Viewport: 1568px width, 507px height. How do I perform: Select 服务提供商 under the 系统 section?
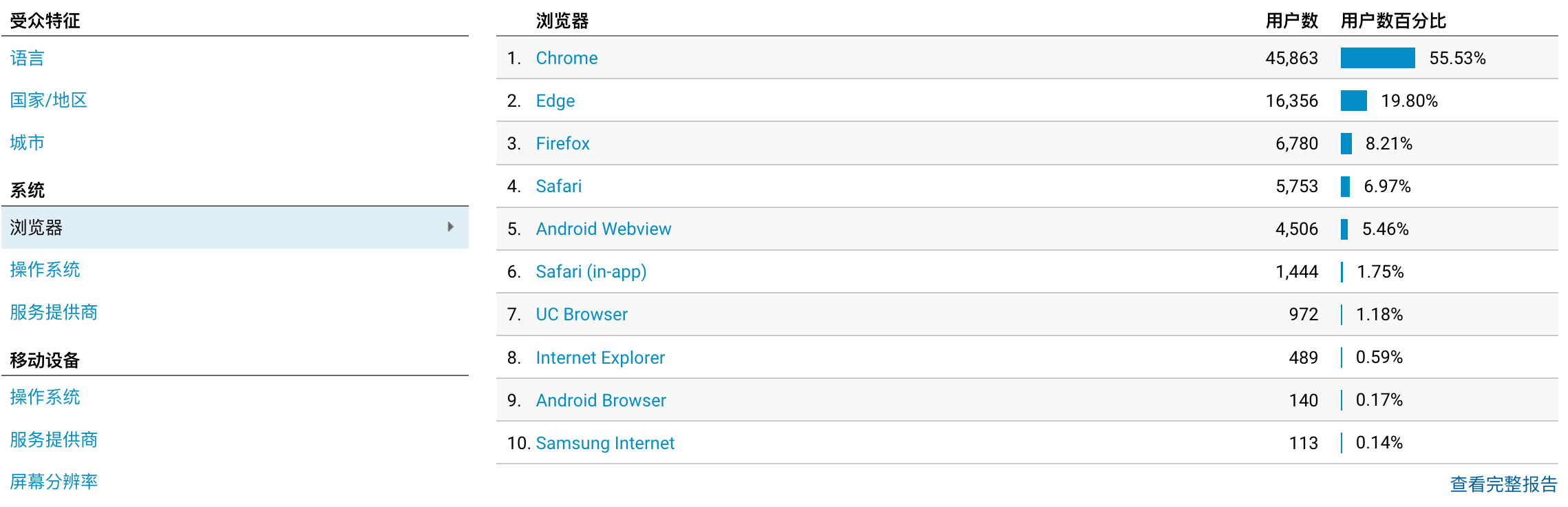[x=54, y=312]
